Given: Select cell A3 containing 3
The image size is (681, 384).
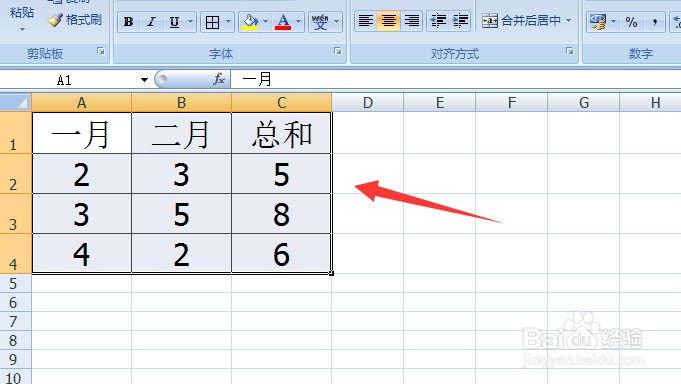Looking at the screenshot, I should click(x=82, y=214).
